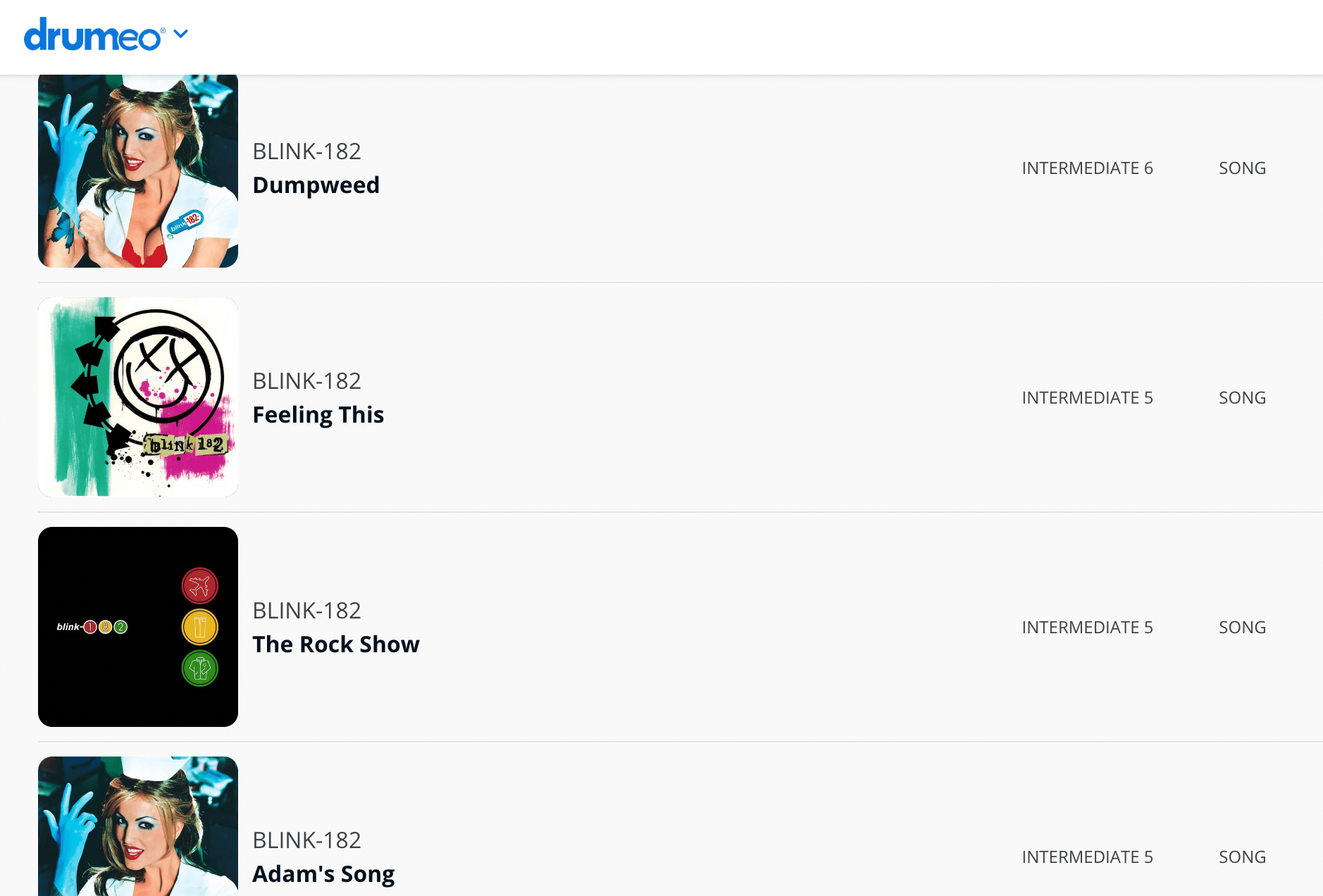Screen dimensions: 1323x896
Task: Click the Adam's Song album thumbnail
Action: tap(138, 826)
